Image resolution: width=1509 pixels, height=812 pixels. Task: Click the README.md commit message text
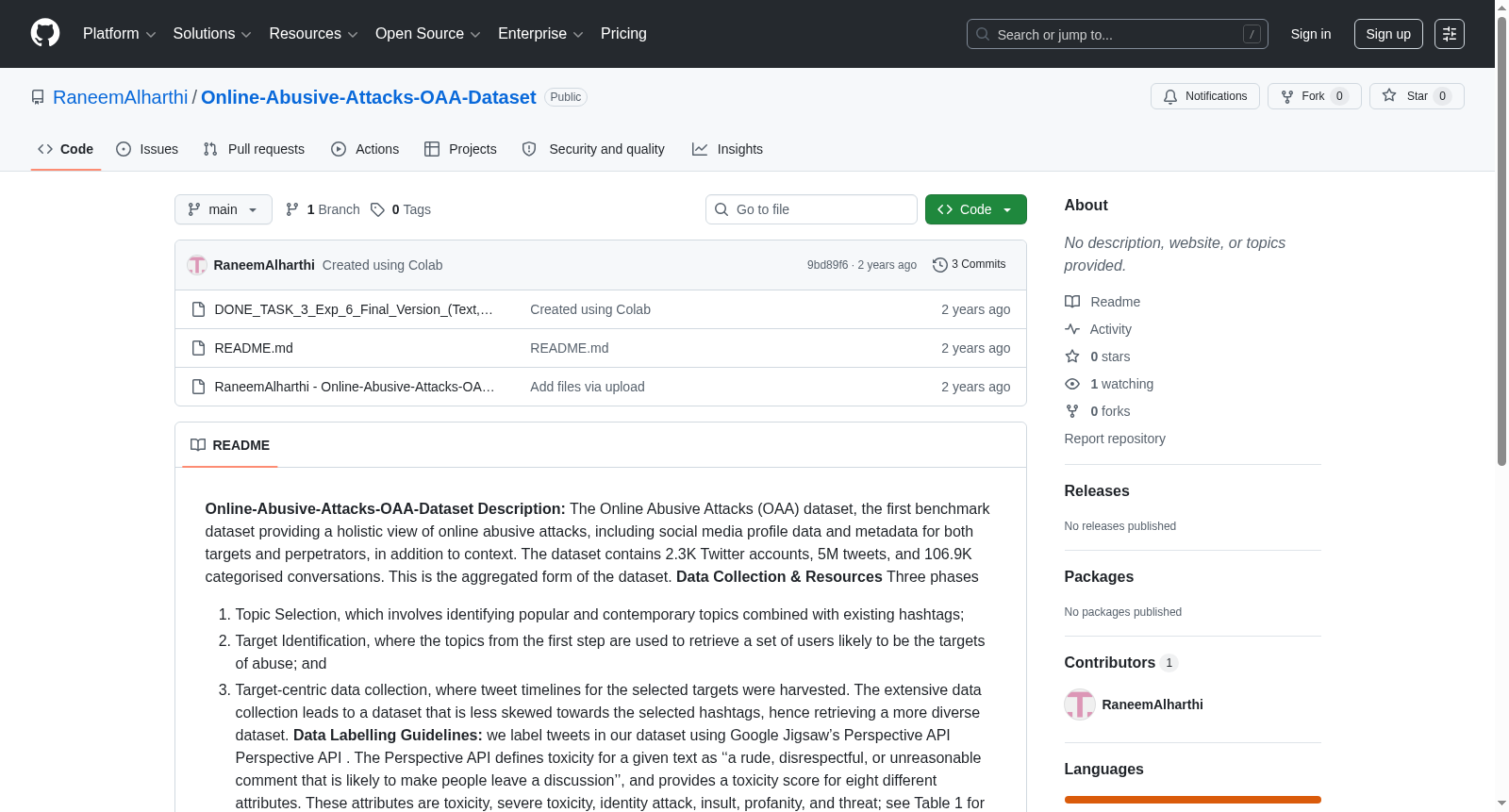coord(570,348)
